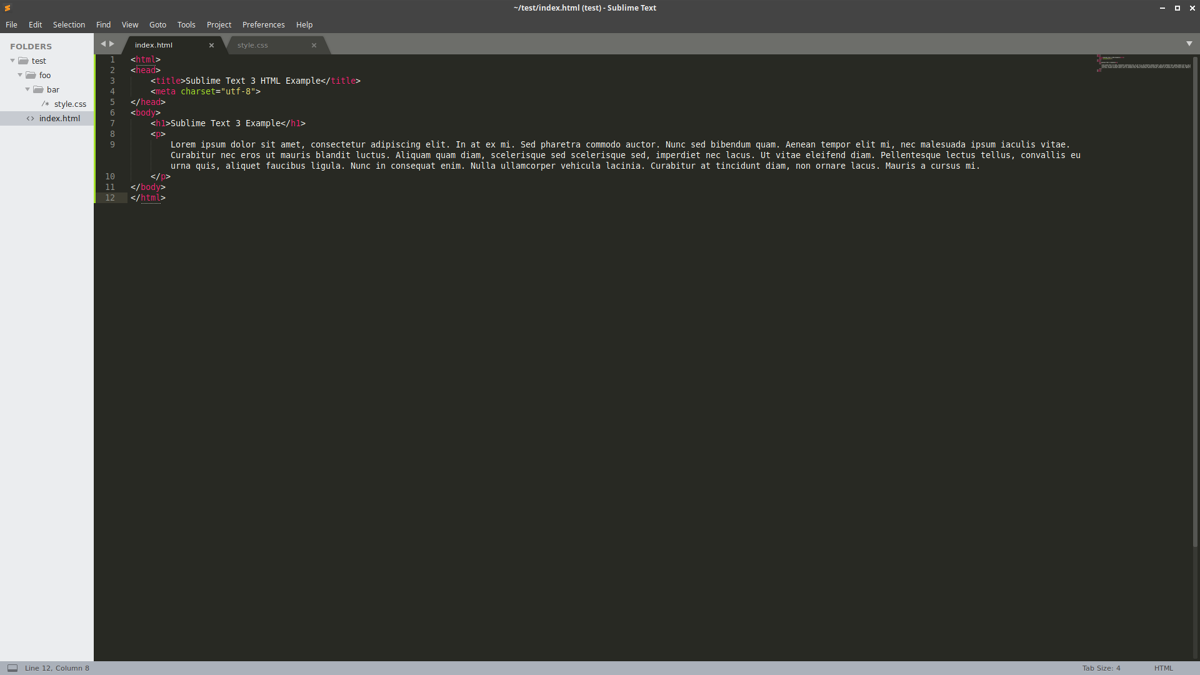Click the back navigation arrow icon
The image size is (1200, 675).
pyautogui.click(x=101, y=43)
